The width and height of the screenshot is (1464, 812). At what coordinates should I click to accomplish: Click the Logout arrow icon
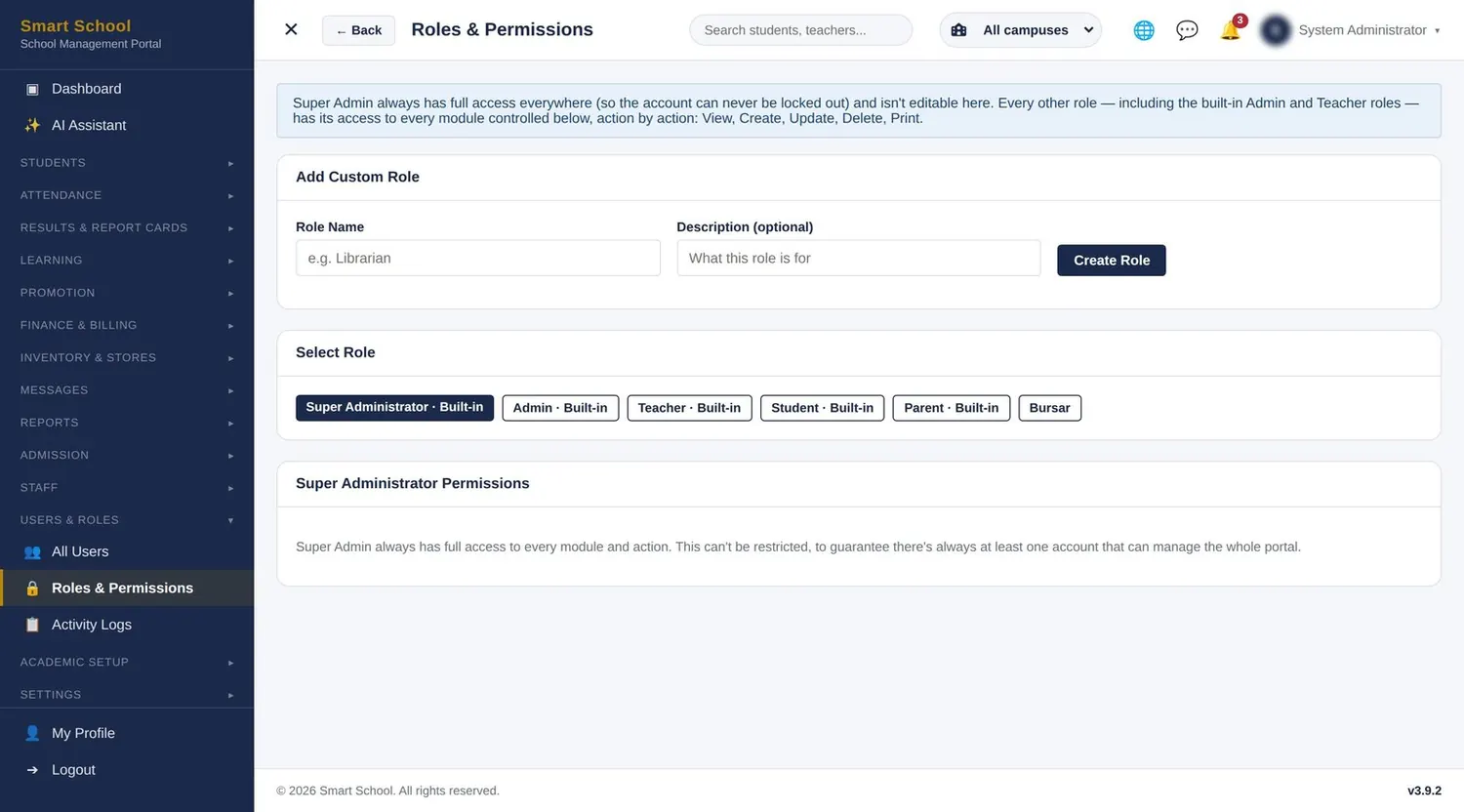(x=32, y=770)
